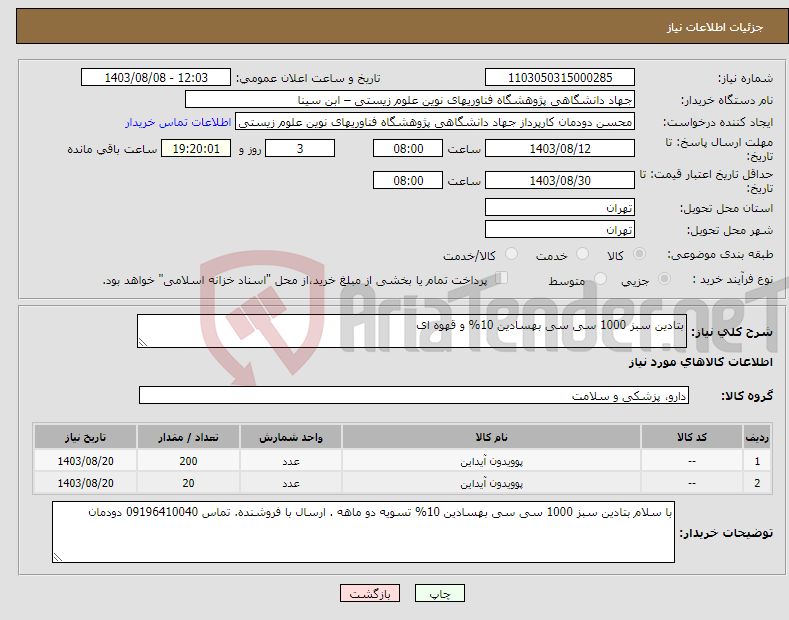The width and height of the screenshot is (789, 620).
Task: Click quantity 200 in row 1
Action: [x=188, y=461]
